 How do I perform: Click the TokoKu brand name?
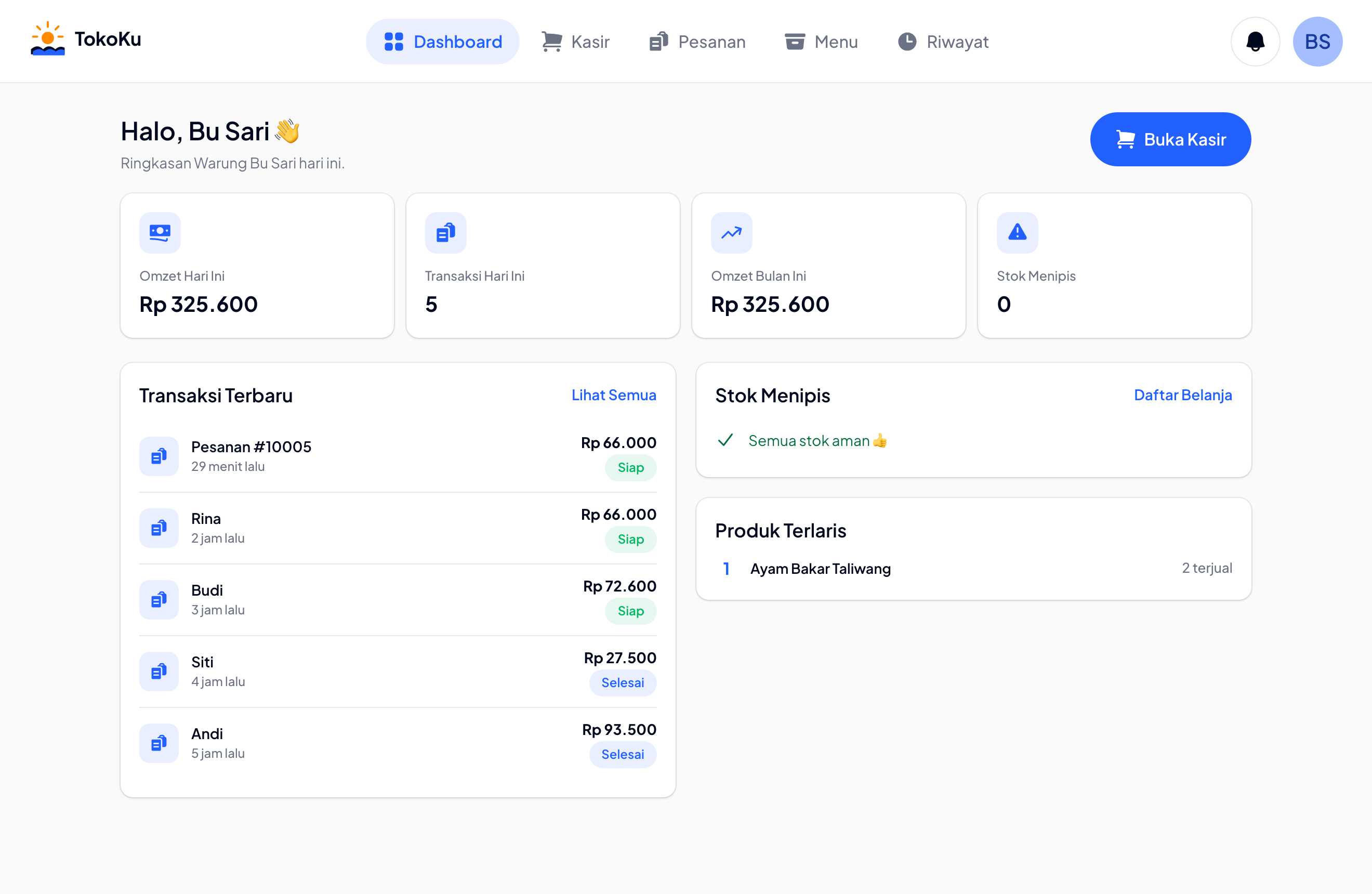[108, 39]
